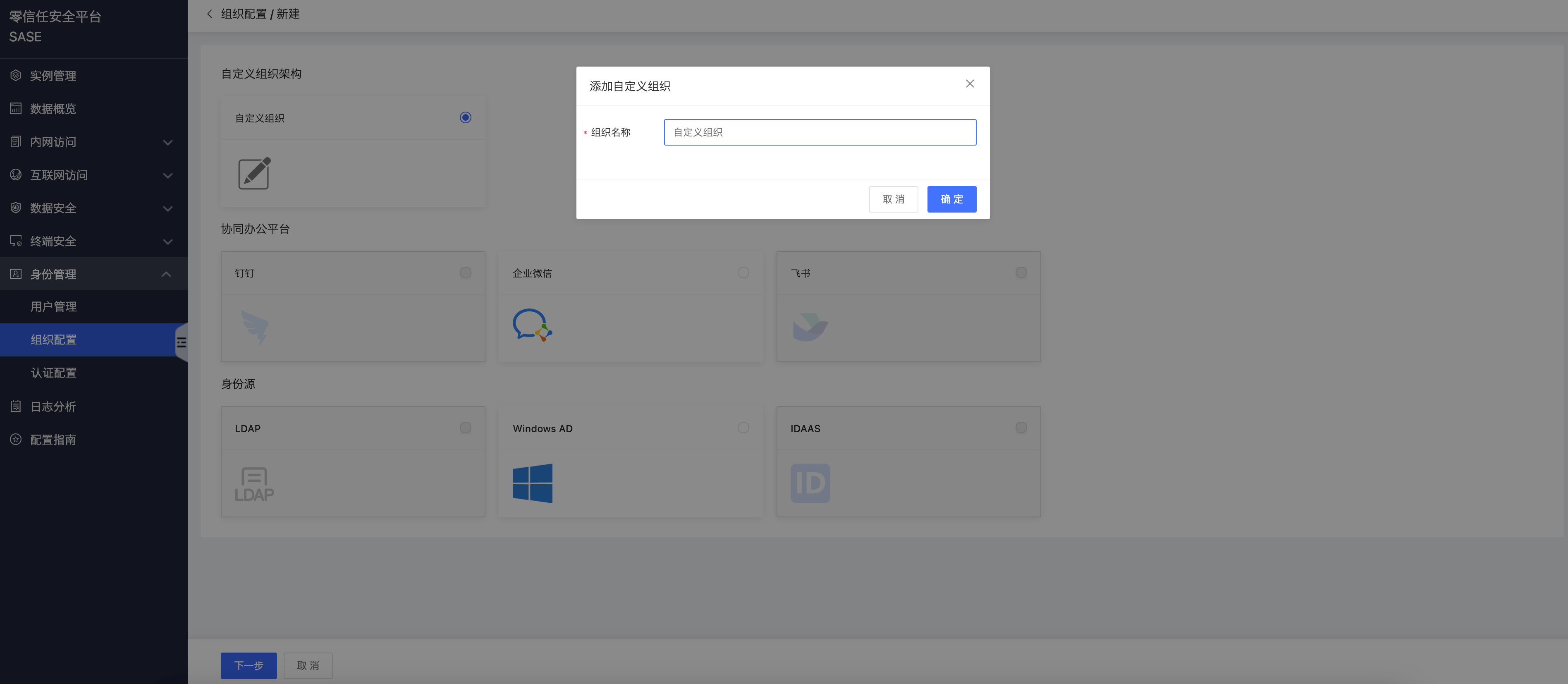Click the 身份源 section heading
The image size is (1568, 684).
238,384
